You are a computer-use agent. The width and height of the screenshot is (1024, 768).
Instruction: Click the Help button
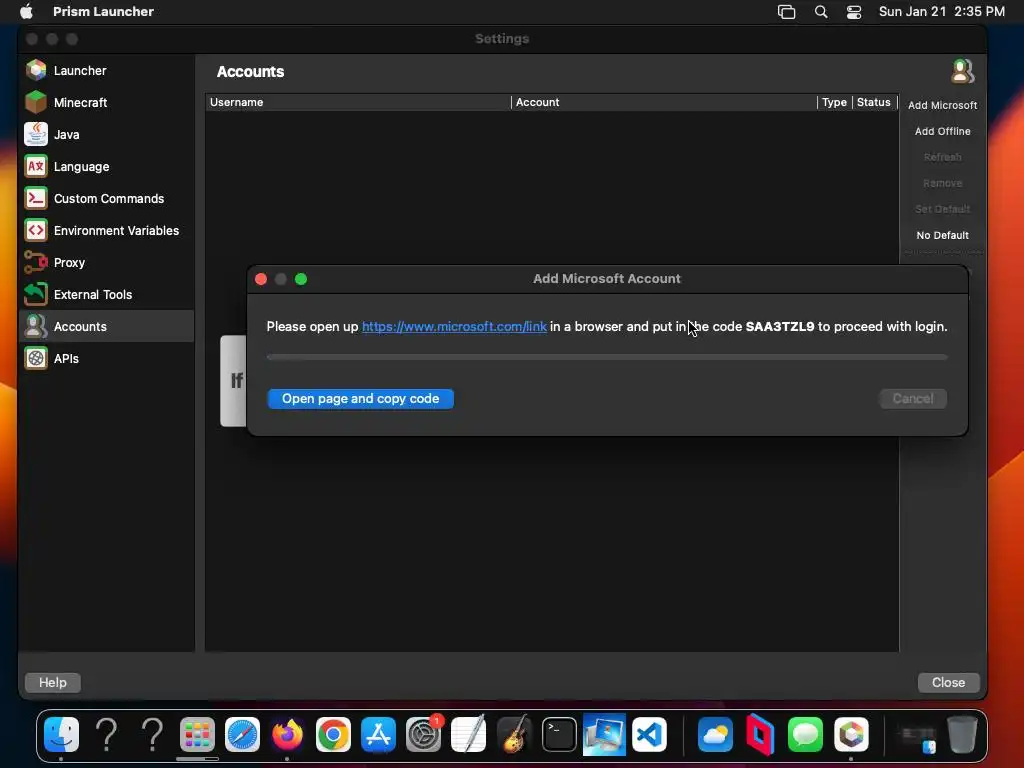pos(52,682)
